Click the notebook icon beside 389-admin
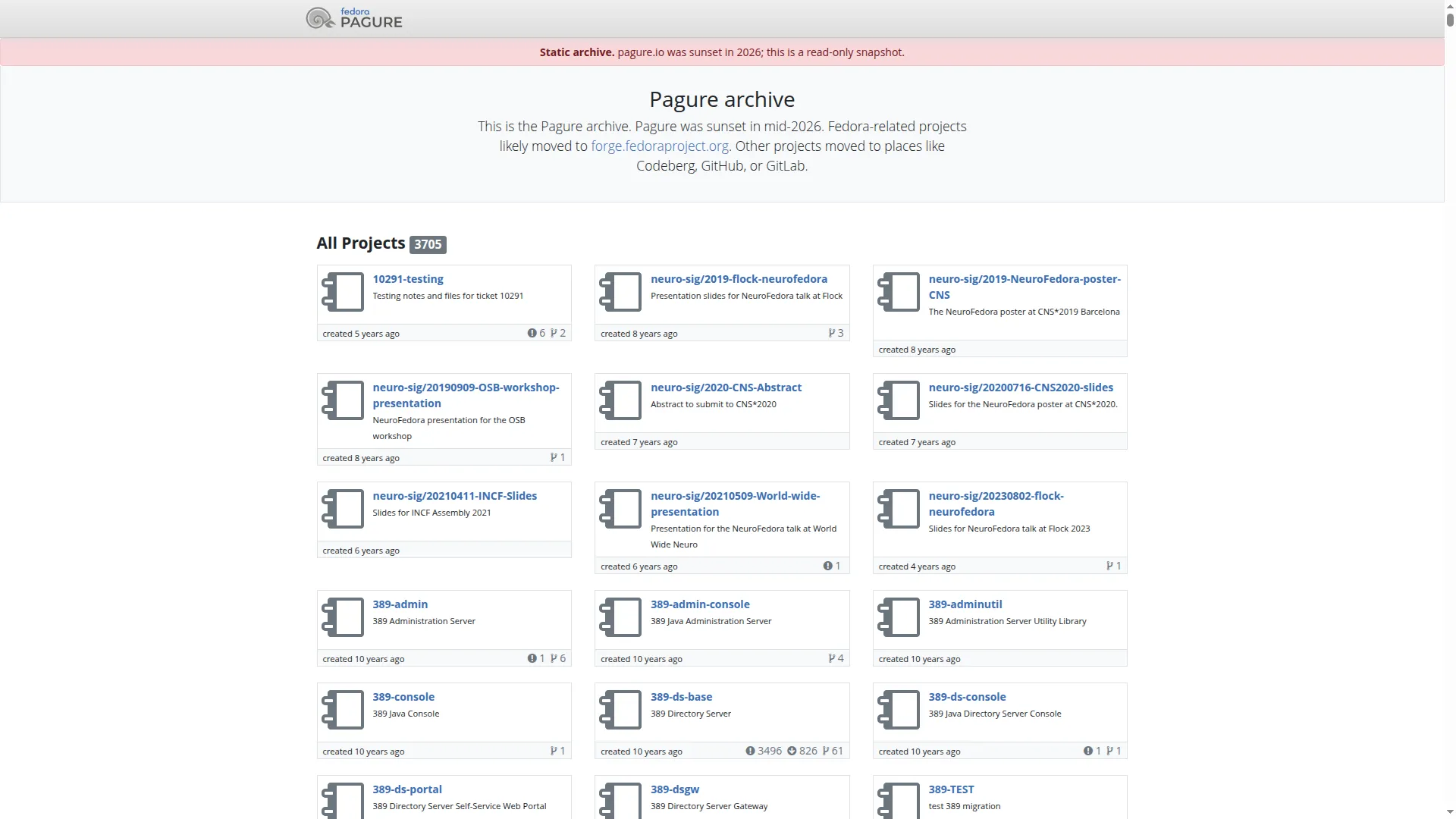The width and height of the screenshot is (1456, 819). 343,617
